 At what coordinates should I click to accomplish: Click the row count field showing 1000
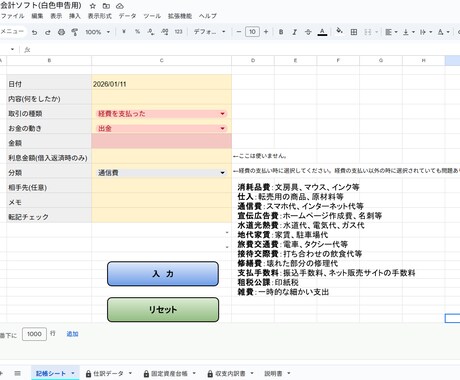34,334
